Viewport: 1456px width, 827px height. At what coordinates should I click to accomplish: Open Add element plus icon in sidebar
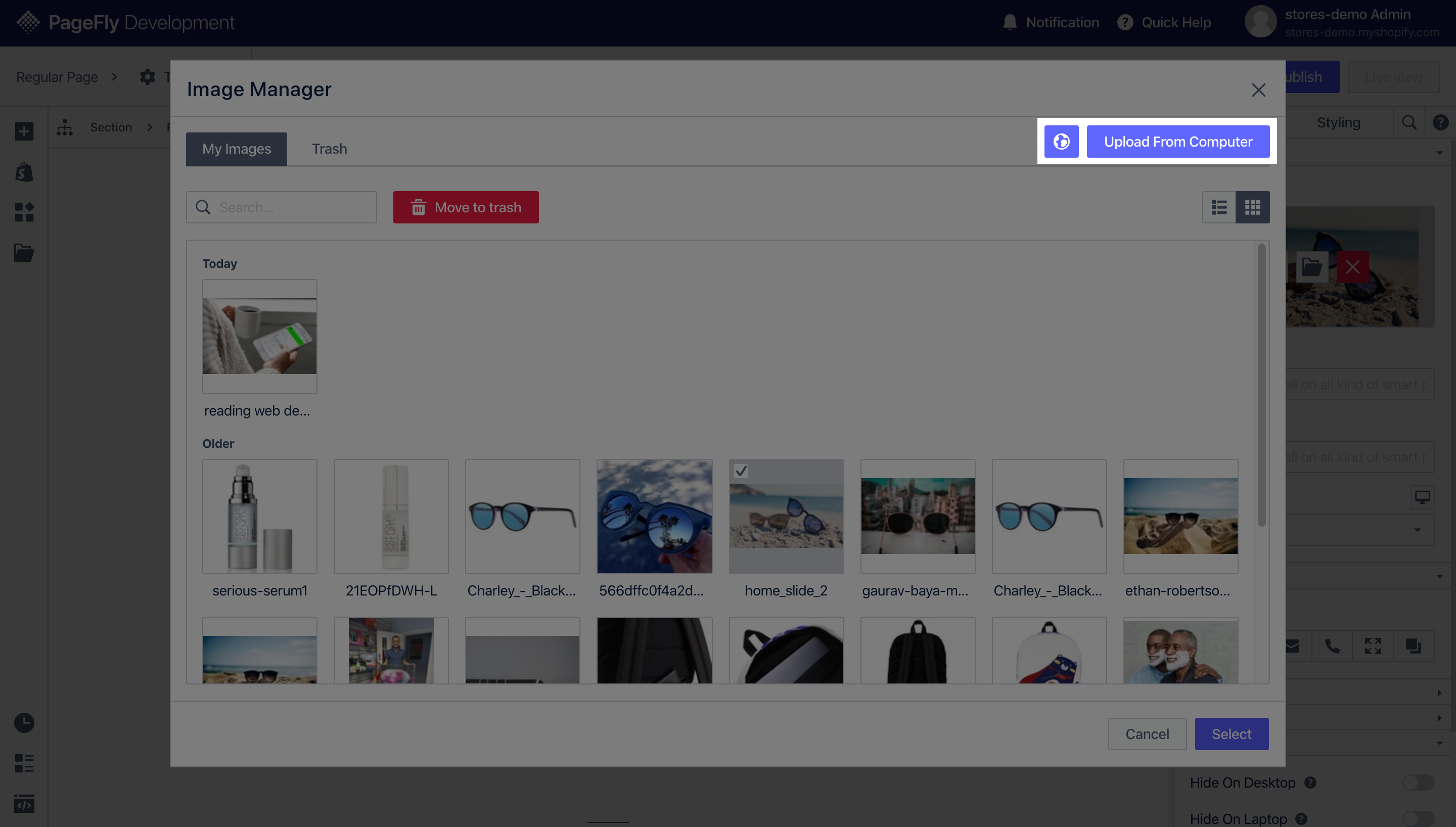pos(24,131)
